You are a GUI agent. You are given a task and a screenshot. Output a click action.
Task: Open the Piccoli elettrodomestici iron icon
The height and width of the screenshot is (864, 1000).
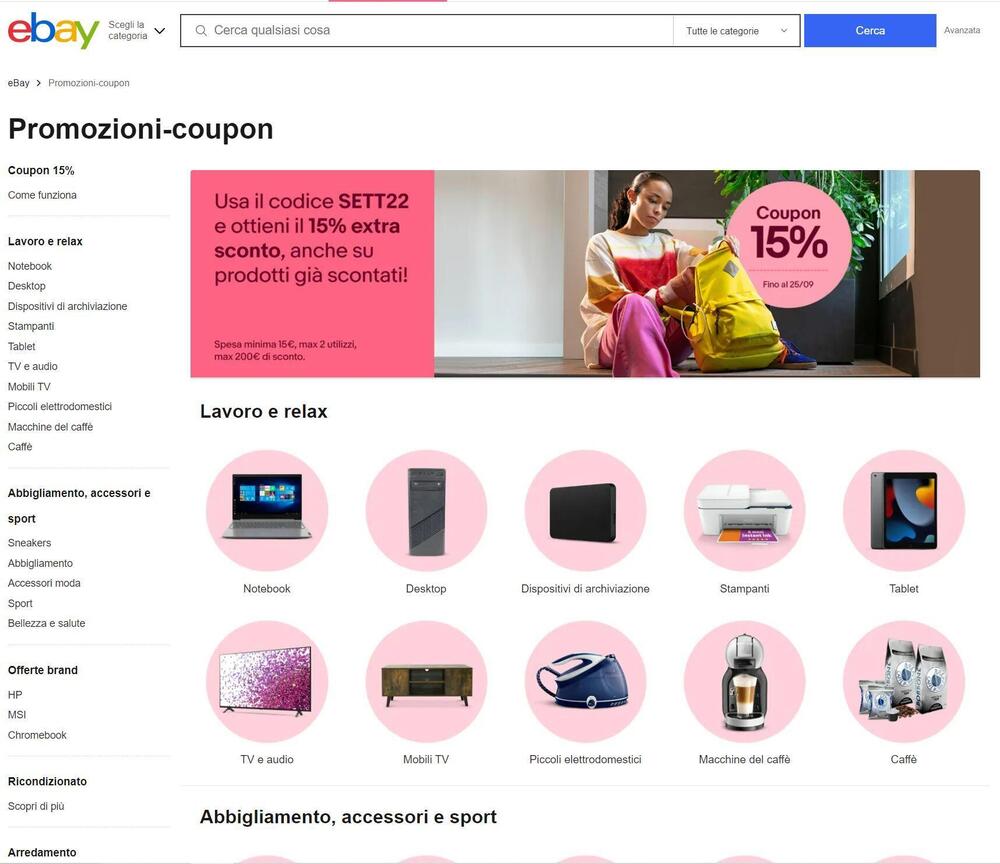click(585, 681)
